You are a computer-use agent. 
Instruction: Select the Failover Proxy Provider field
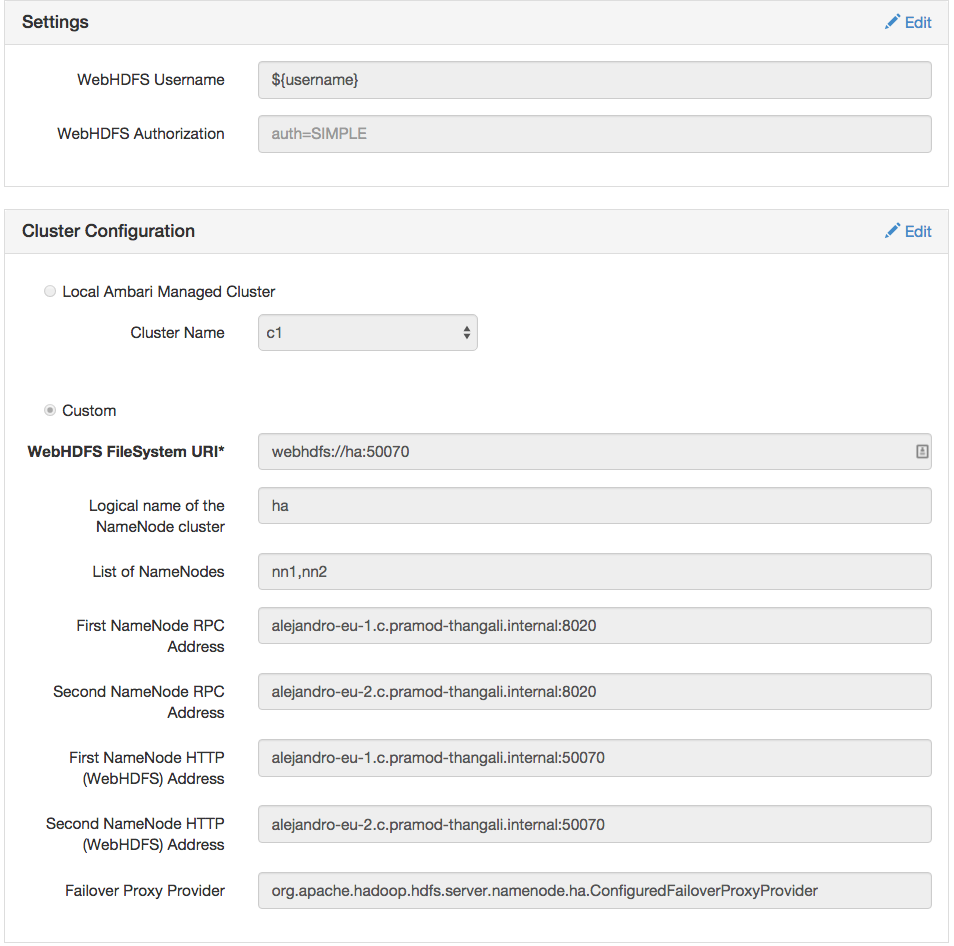coord(594,890)
